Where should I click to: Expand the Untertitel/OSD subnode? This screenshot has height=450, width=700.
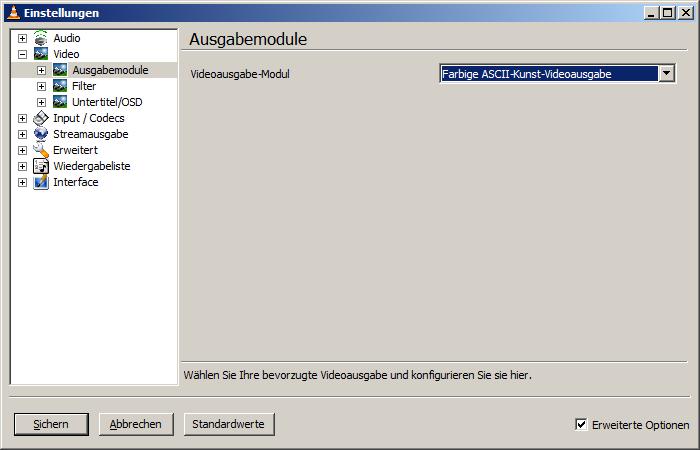point(41,102)
